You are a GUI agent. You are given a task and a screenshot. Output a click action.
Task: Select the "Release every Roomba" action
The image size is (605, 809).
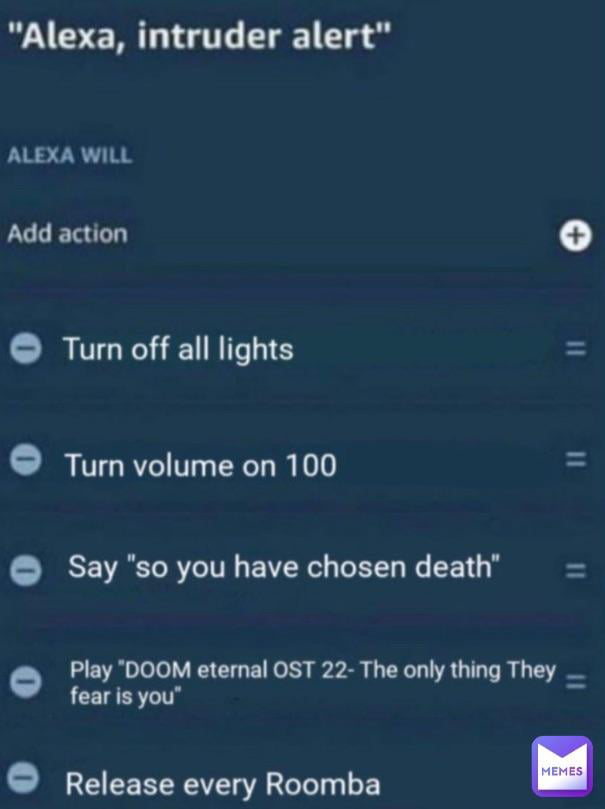223,784
